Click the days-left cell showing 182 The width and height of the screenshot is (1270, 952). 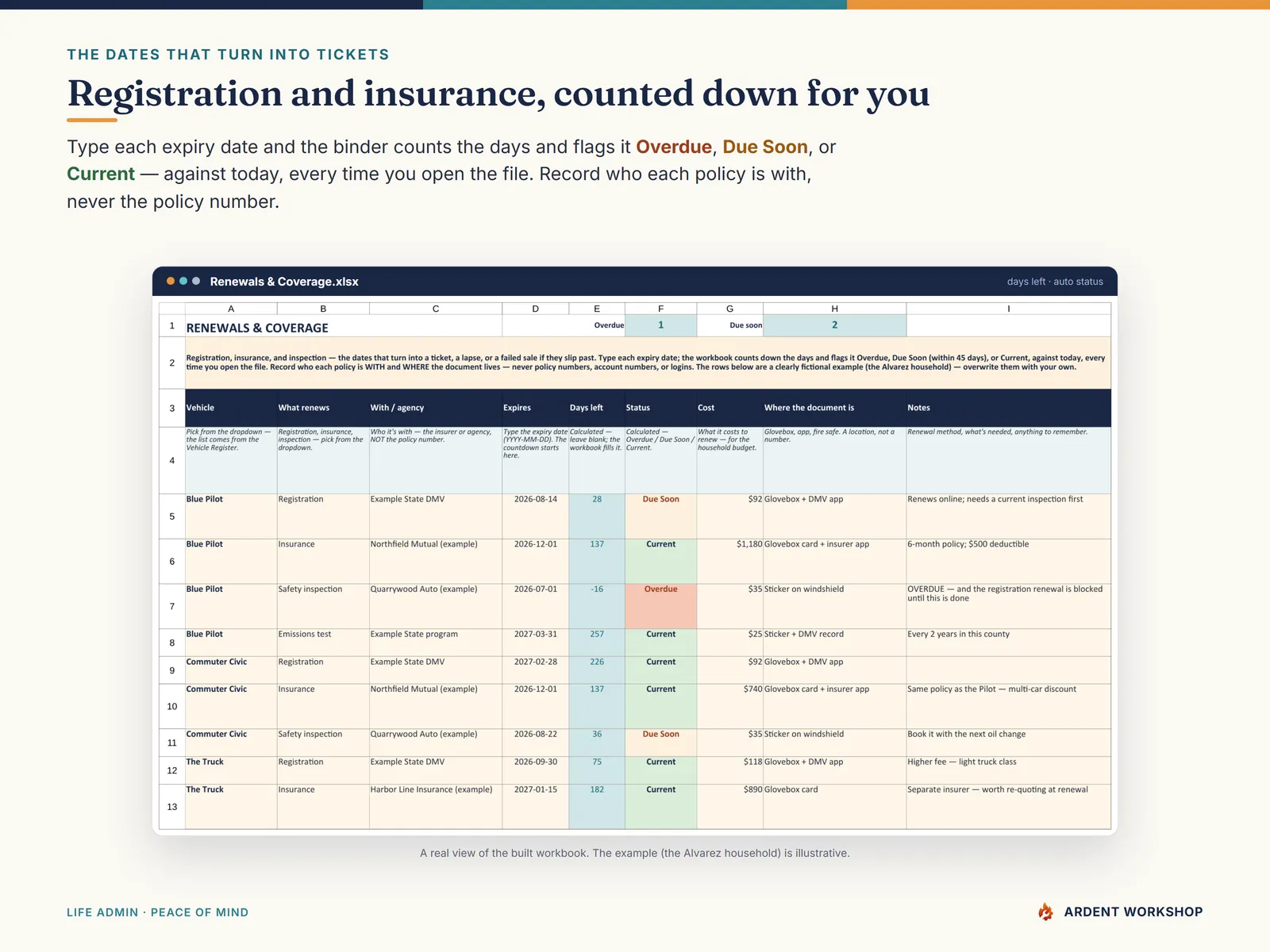597,807
